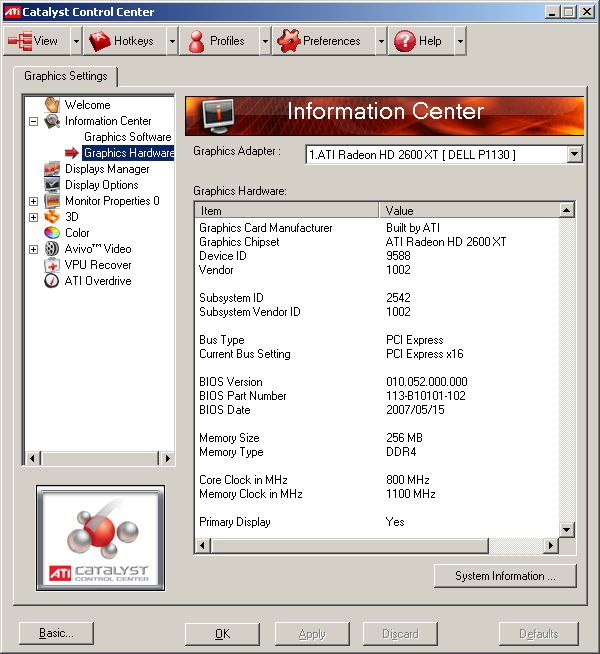
Task: Click tree panel scroll right arrow
Action: (x=167, y=458)
